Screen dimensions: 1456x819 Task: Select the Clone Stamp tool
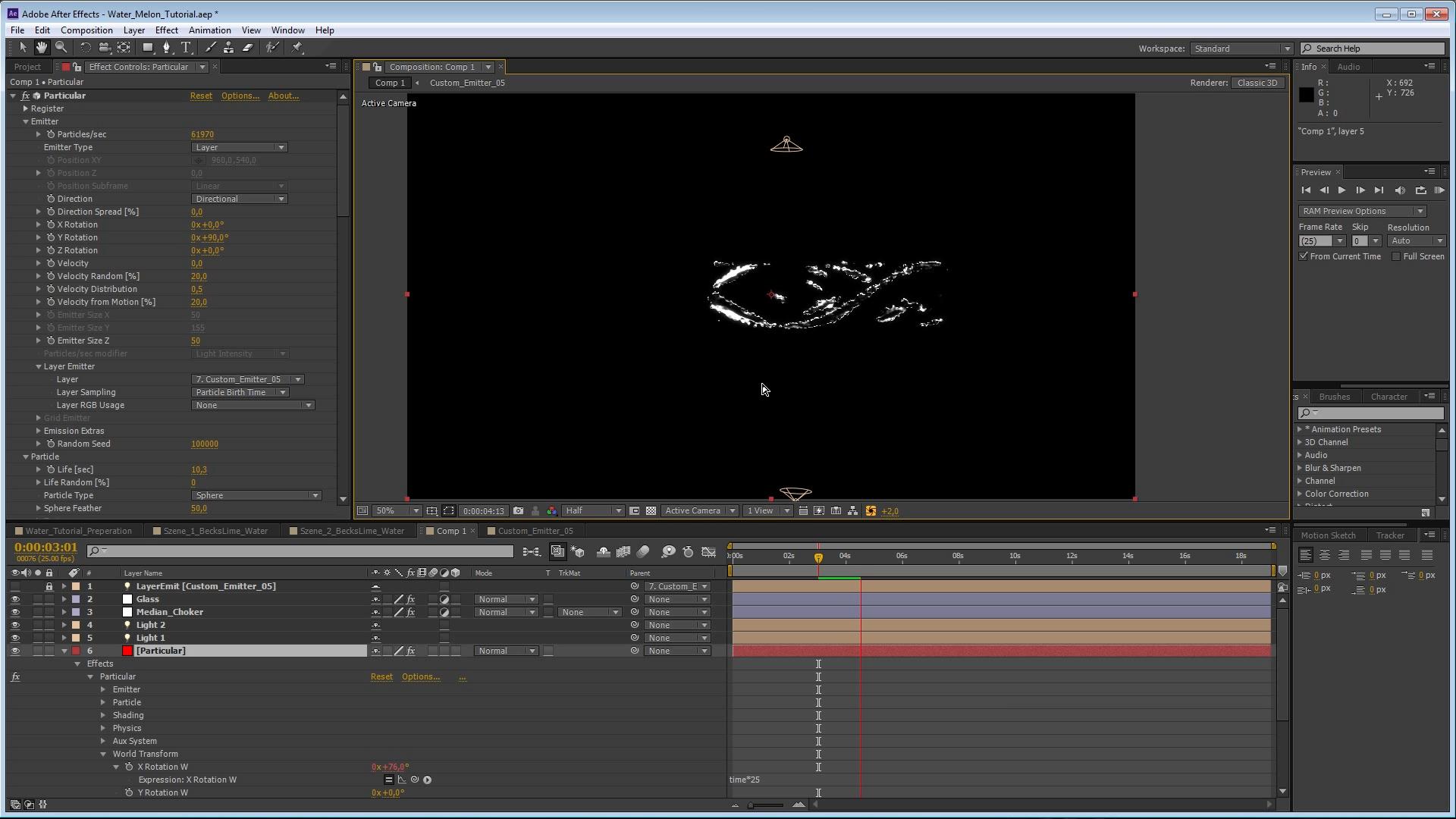(228, 48)
